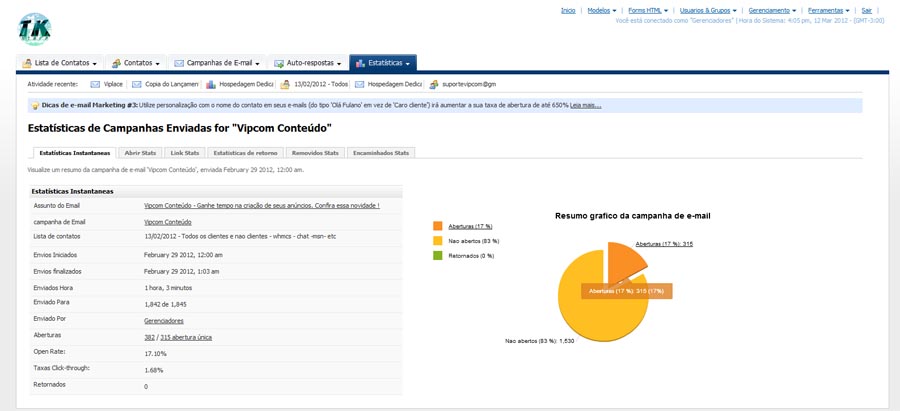Follow the Leia mais... tip link
This screenshot has width=900, height=411.
pos(585,106)
